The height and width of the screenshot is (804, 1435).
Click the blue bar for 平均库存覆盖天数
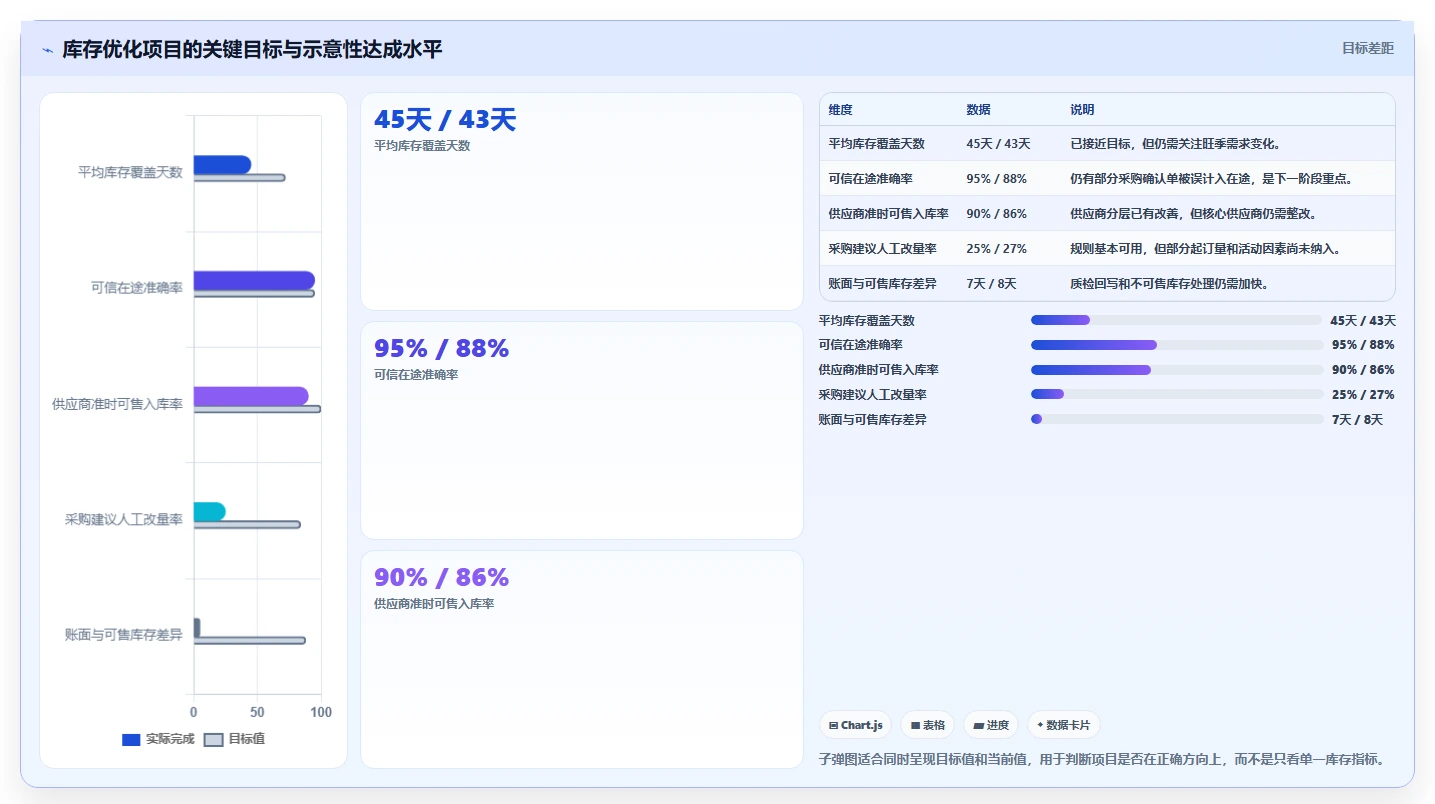[222, 165]
